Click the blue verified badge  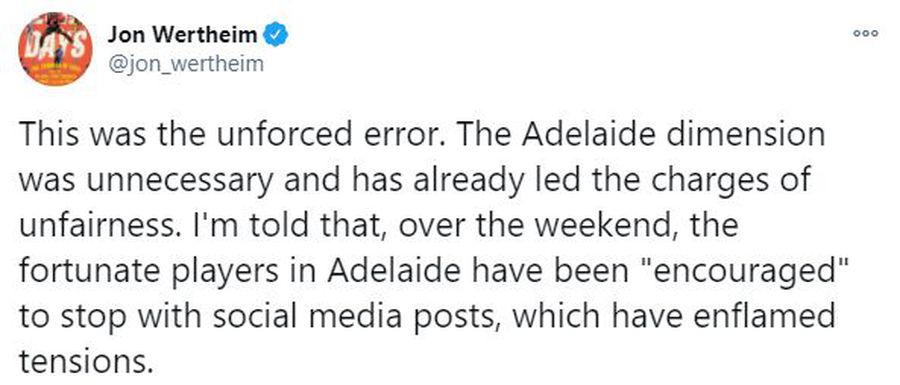[276, 36]
